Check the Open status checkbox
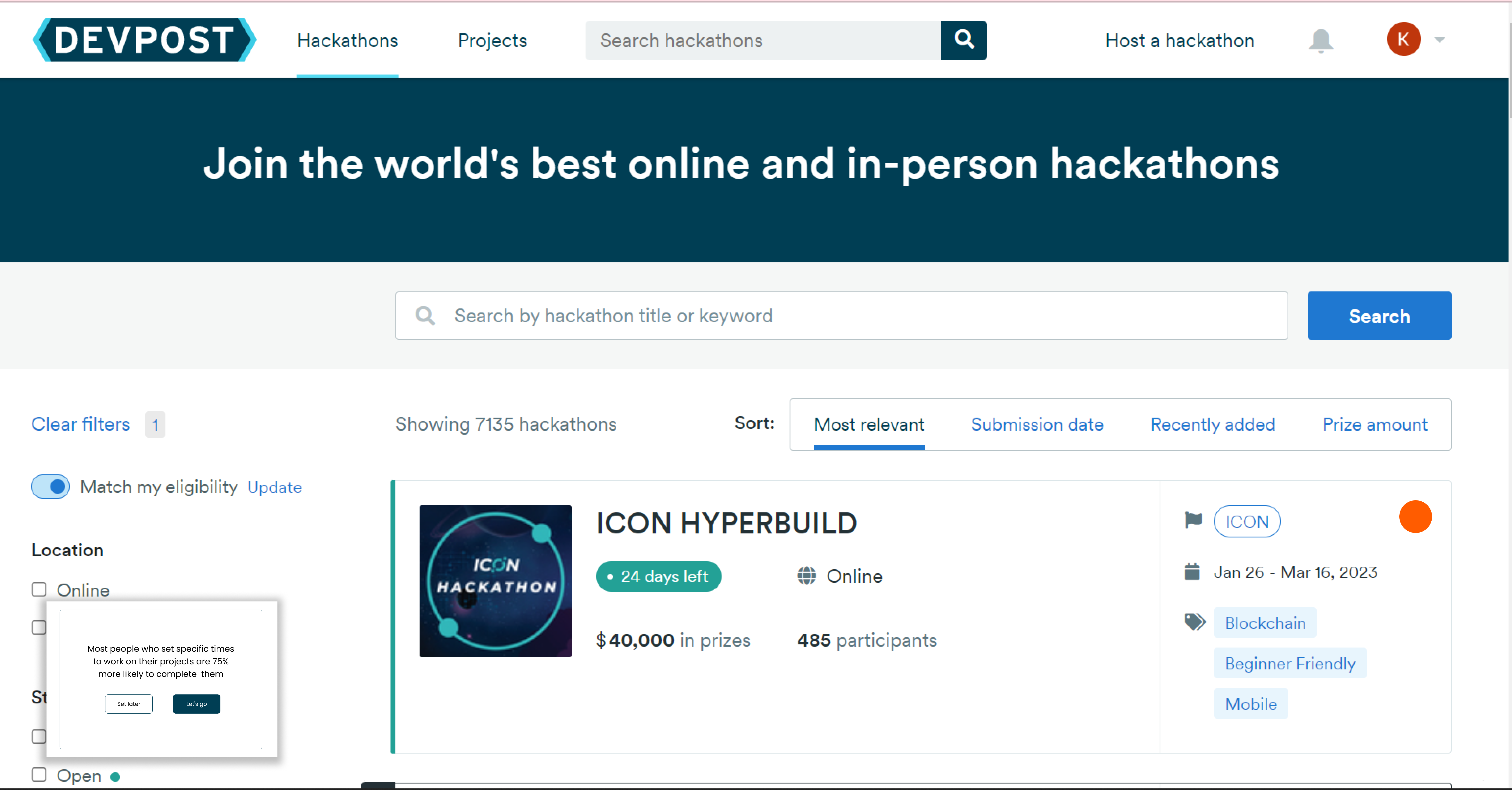 click(x=39, y=775)
